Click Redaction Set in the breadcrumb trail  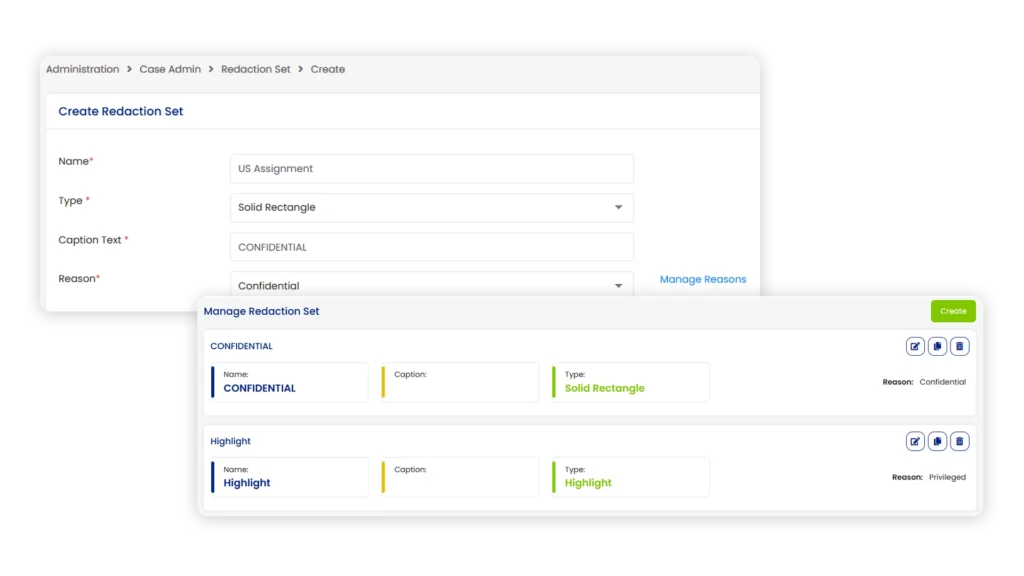pos(256,69)
